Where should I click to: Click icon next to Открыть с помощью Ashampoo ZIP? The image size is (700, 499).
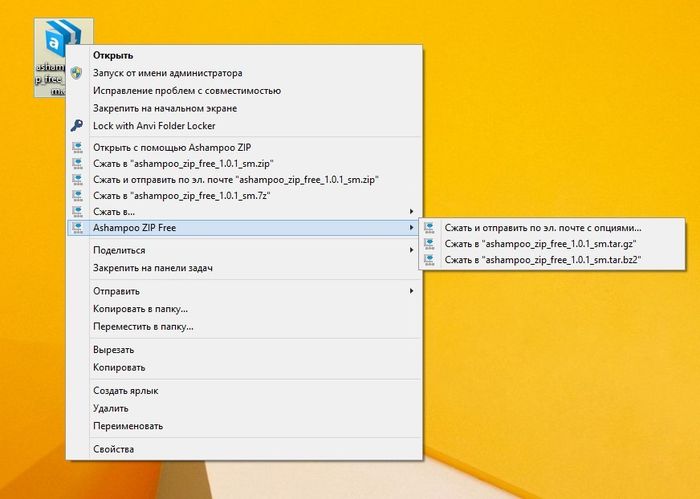pyautogui.click(x=77, y=147)
